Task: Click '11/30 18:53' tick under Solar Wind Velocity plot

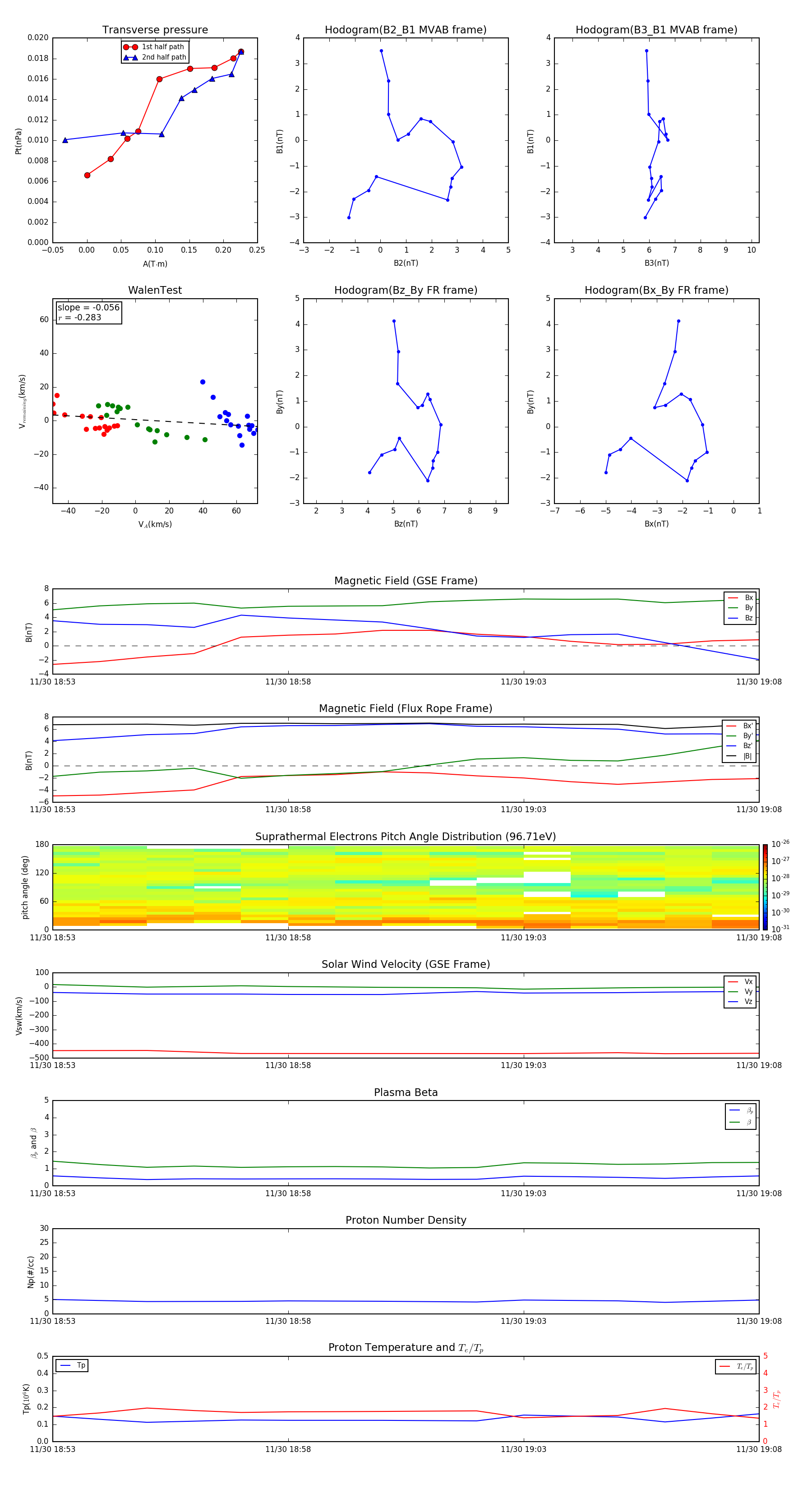Action: (53, 1065)
